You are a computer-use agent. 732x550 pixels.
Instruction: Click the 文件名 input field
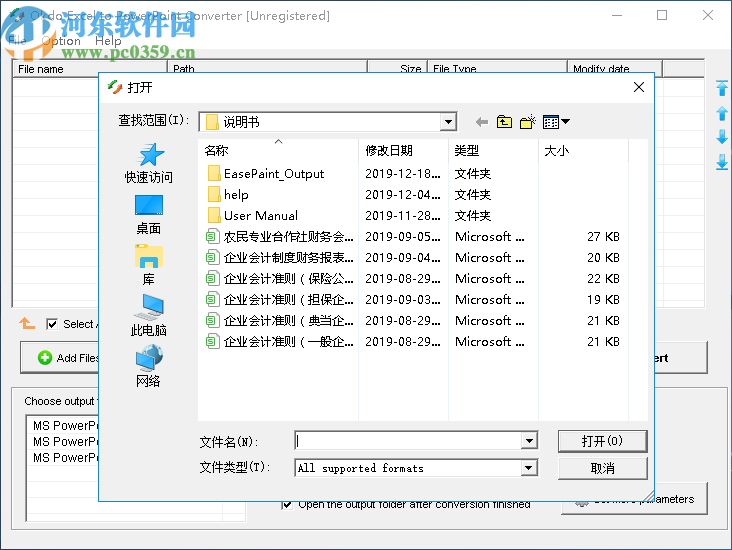click(409, 441)
